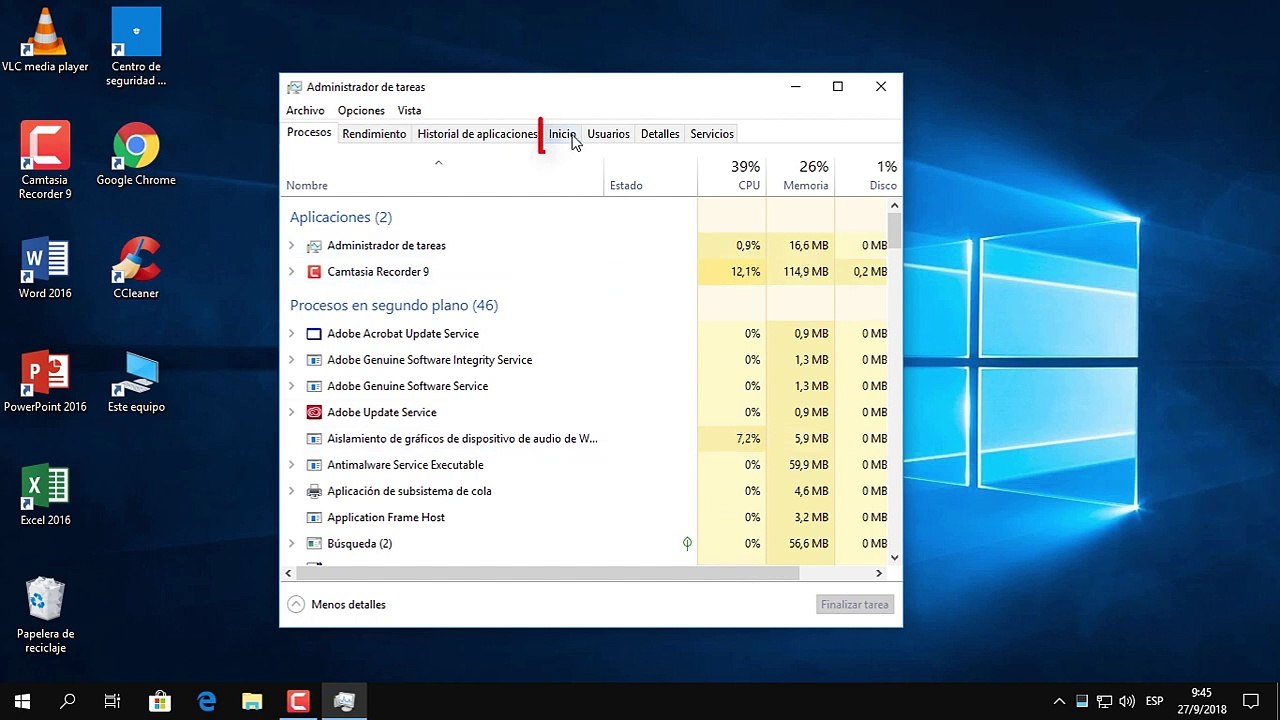
Task: Select Application Frame Host process
Action: tap(584, 517)
